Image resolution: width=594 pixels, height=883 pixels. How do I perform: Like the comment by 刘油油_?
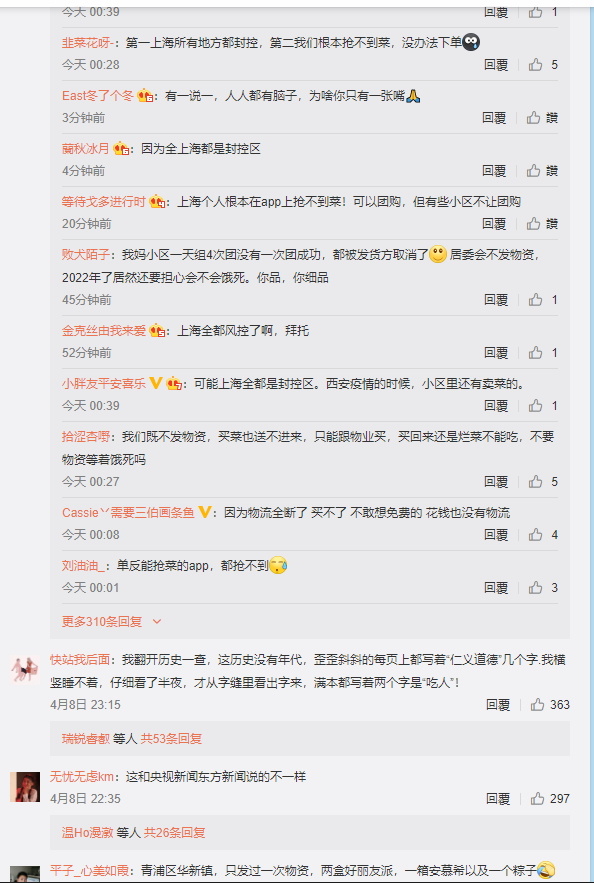(535, 588)
